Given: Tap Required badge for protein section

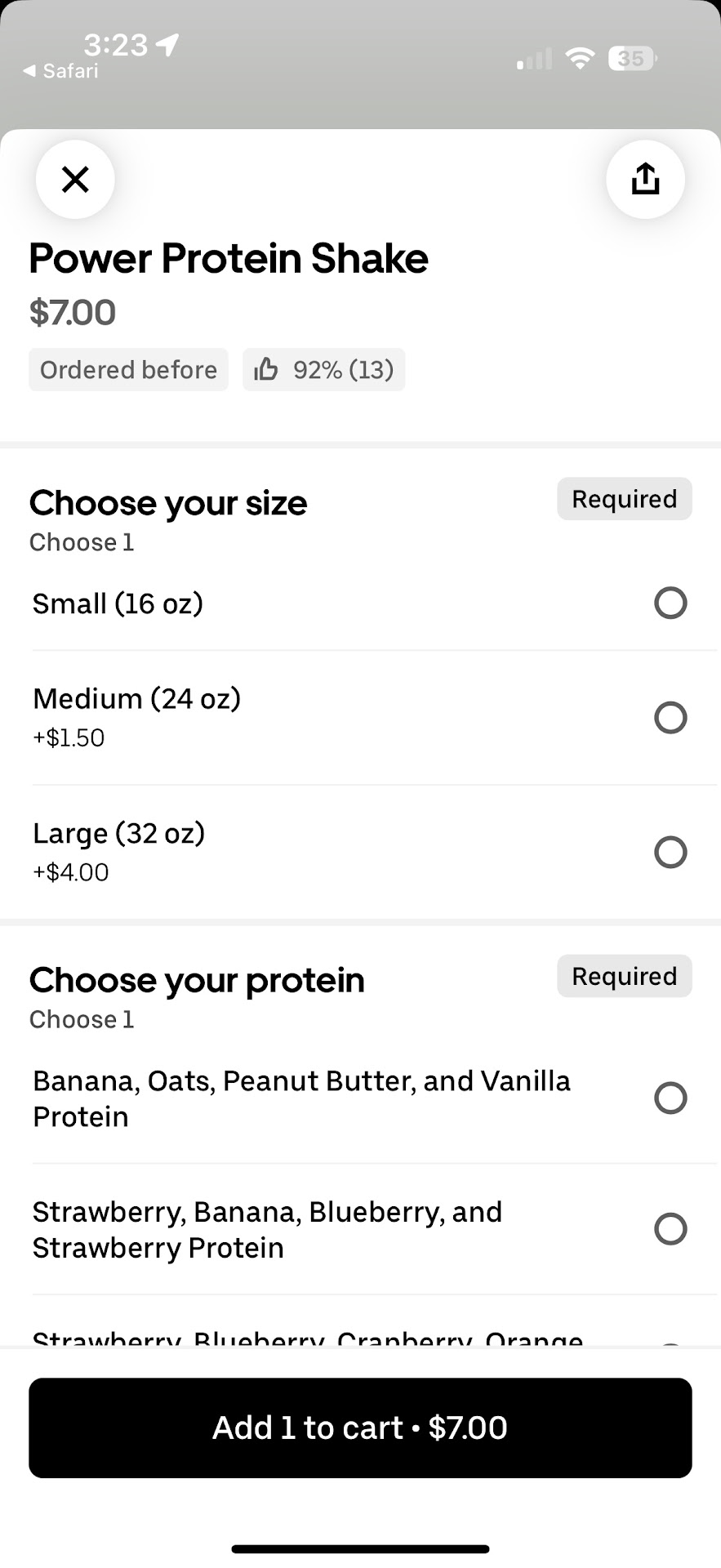Looking at the screenshot, I should 624,976.
